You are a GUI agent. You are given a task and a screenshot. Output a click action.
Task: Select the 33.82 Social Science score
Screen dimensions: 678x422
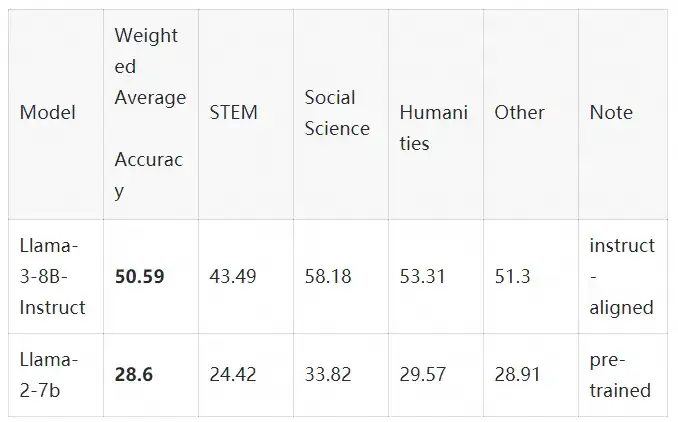click(328, 374)
